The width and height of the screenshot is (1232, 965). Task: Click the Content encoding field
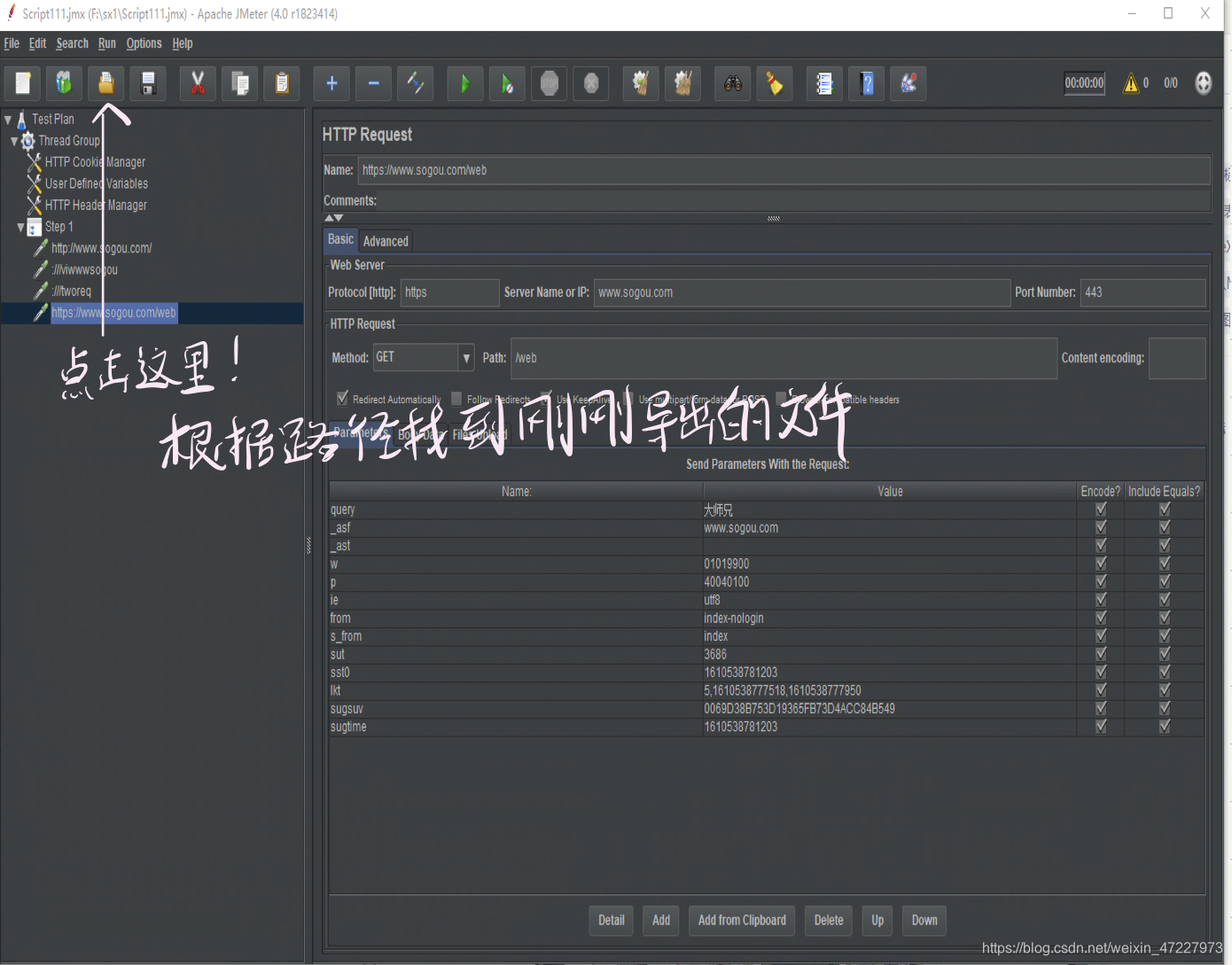click(1177, 358)
